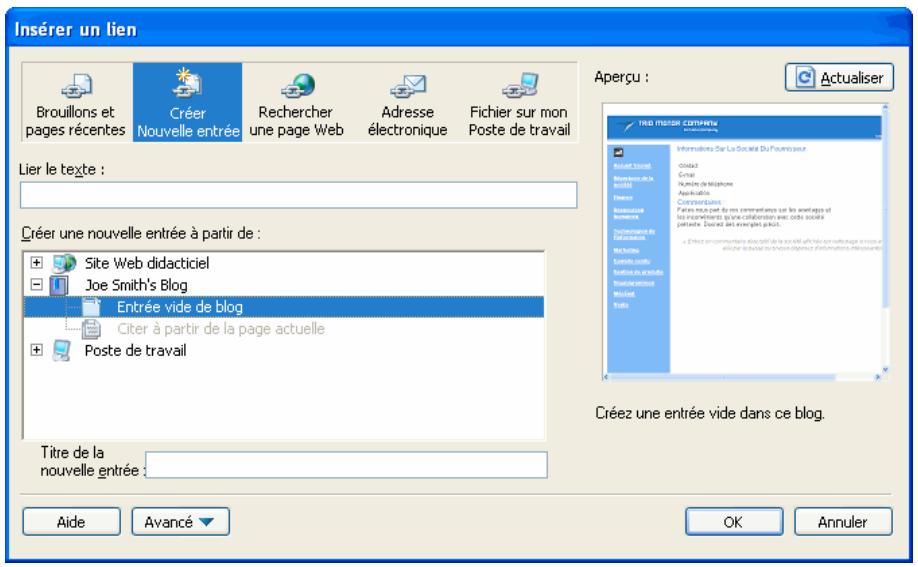The image size is (918, 567).
Task: Click the preview scroll-down arrow
Action: point(885,369)
